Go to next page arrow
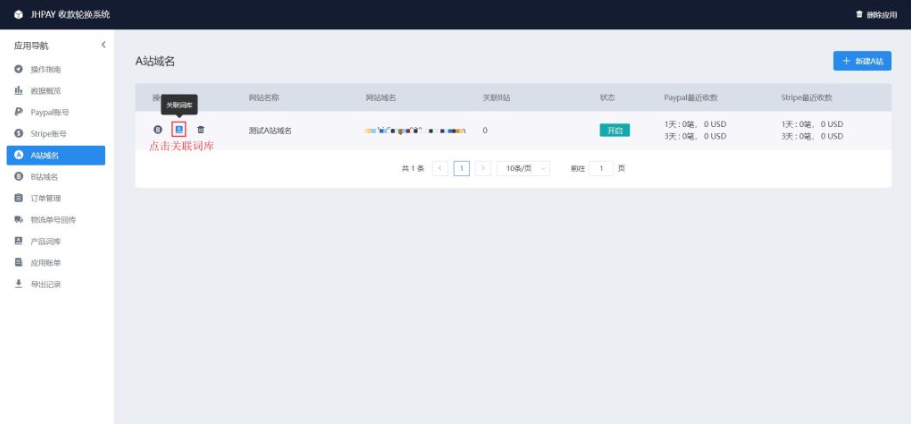The height and width of the screenshot is (424, 911). (x=483, y=168)
